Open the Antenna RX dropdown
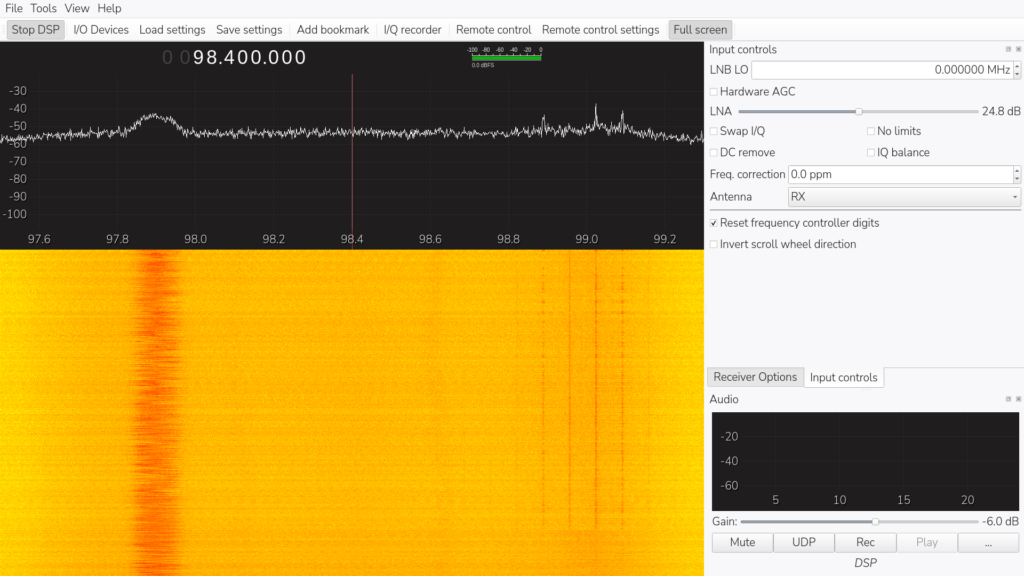This screenshot has width=1024, height=576. point(904,197)
